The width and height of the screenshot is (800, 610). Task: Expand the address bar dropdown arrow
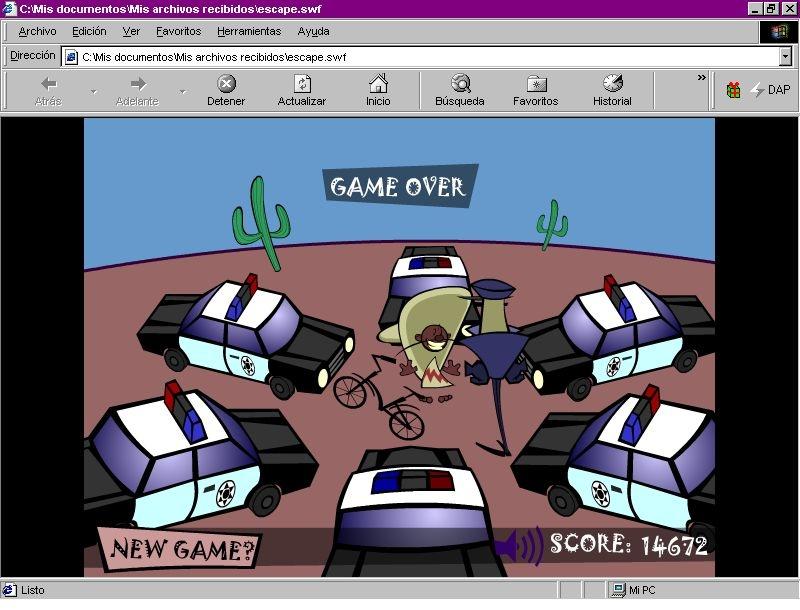point(785,57)
